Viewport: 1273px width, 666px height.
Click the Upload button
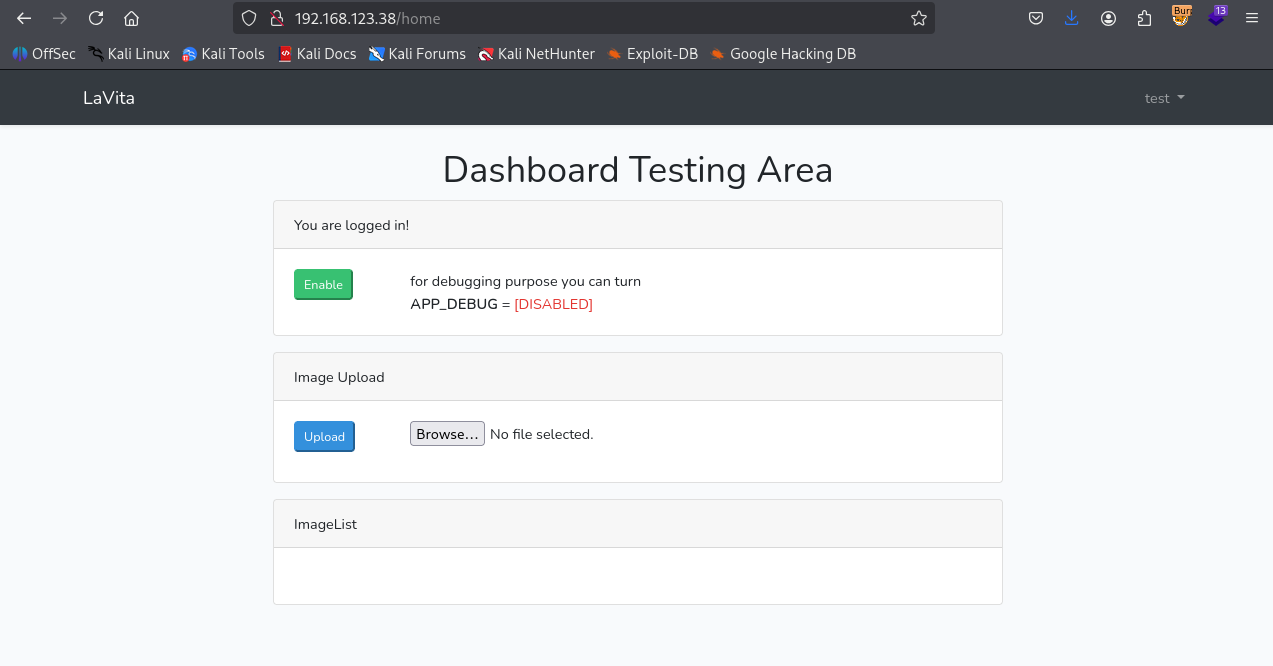coord(324,437)
